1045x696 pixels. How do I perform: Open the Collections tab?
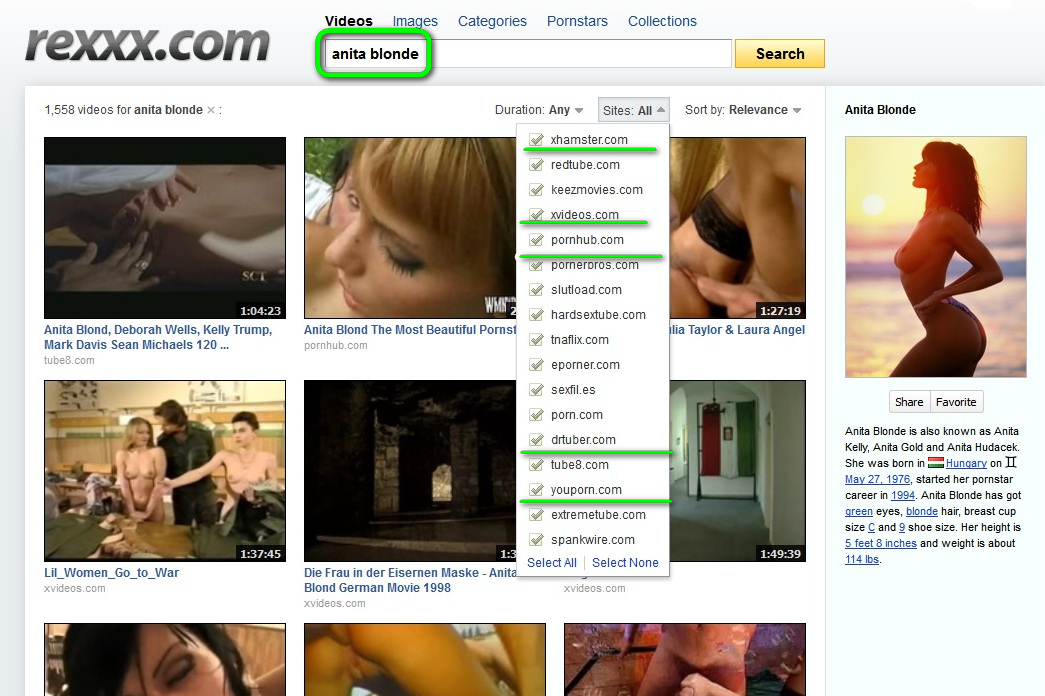pyautogui.click(x=662, y=21)
